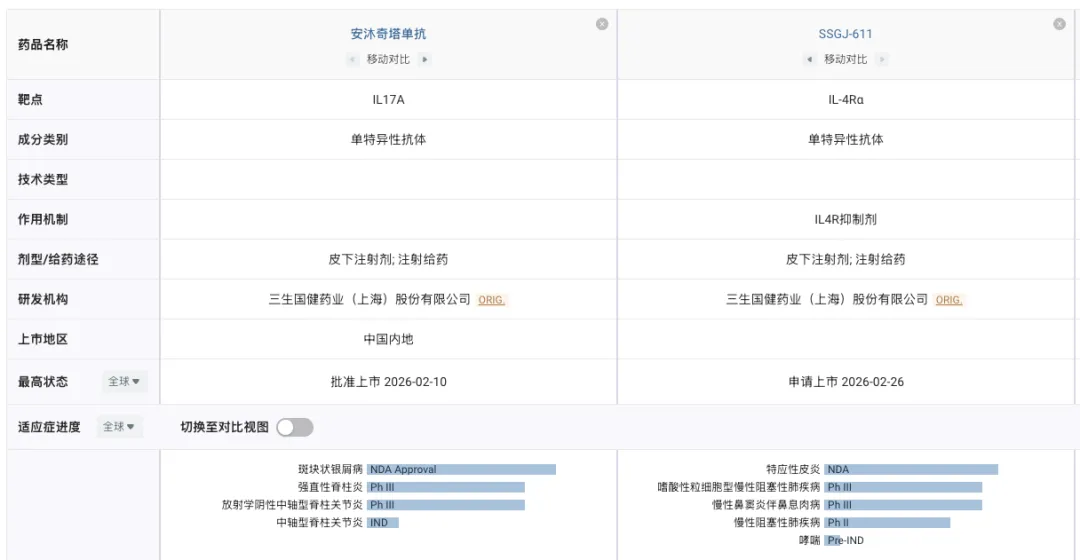
Task: Click the IND bar for 中轴型脊柱关节炎
Action: (x=382, y=522)
